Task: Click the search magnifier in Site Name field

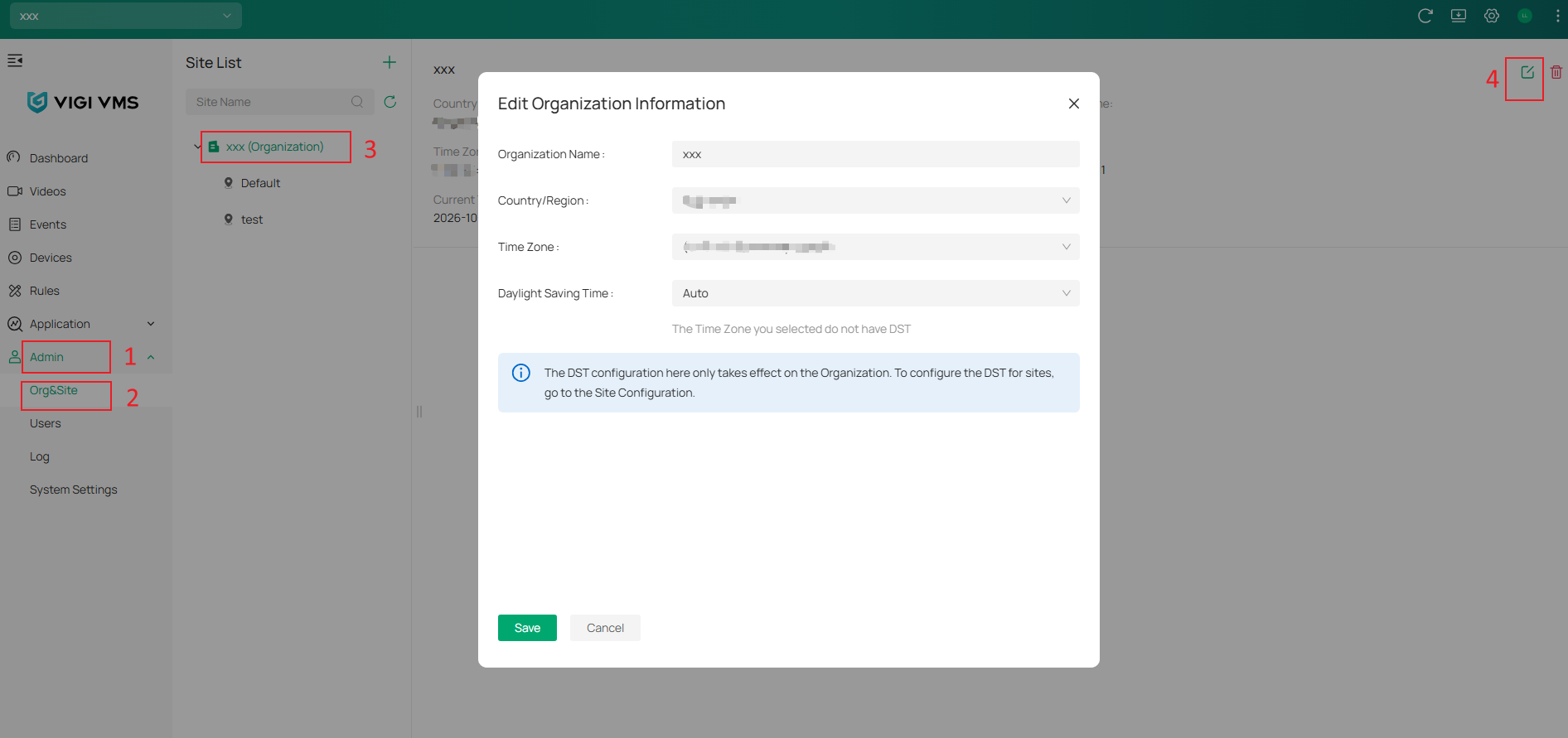Action: [x=357, y=102]
